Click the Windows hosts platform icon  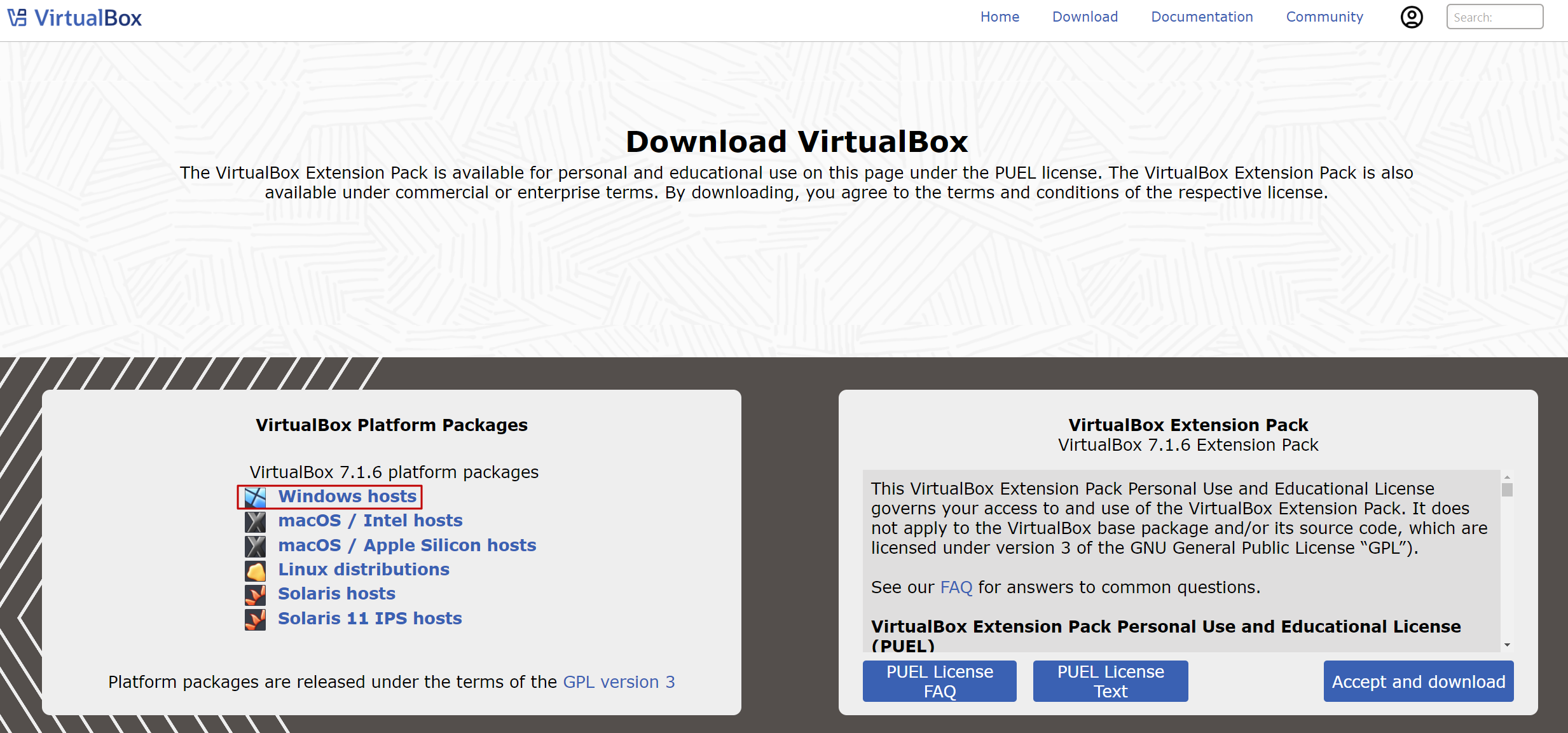pos(256,497)
